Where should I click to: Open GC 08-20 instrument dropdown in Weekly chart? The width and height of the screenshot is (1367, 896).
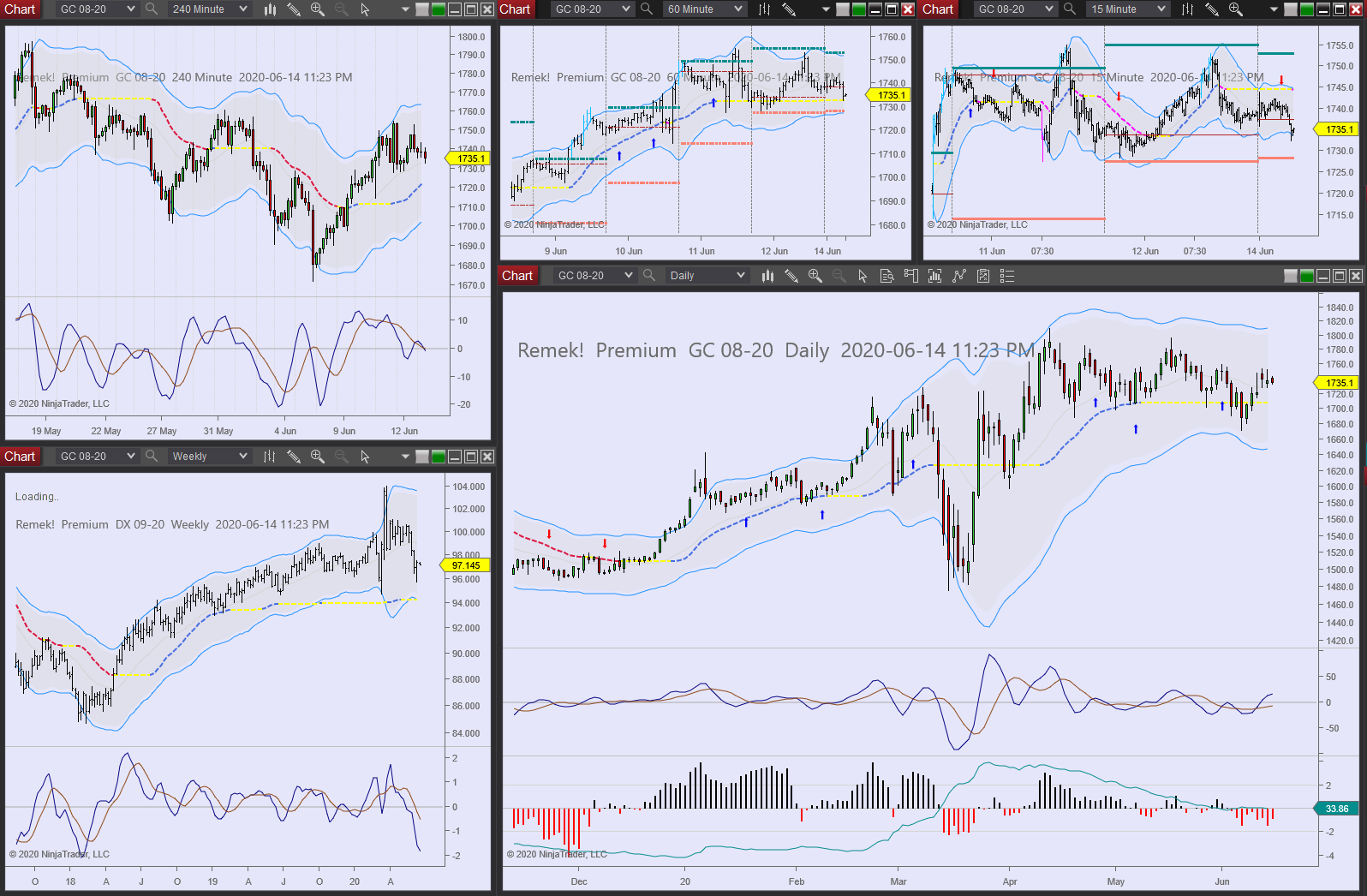(x=98, y=457)
